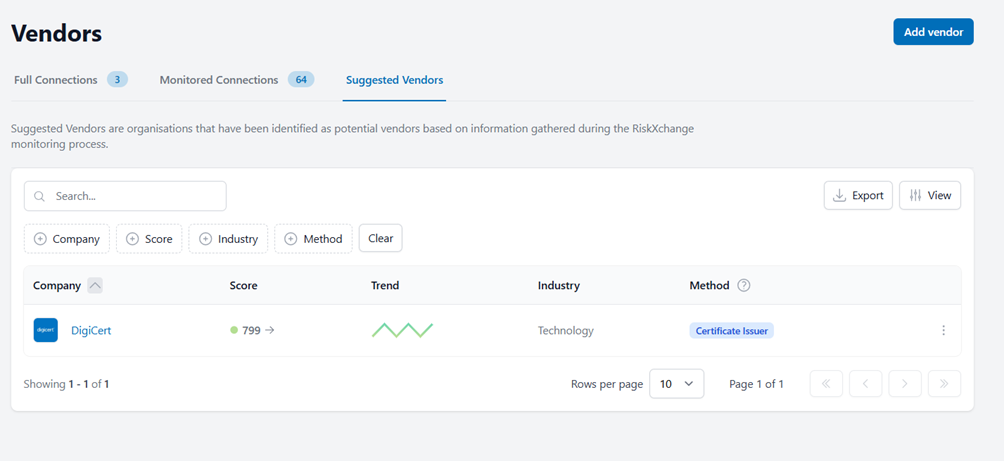Open the Method filter
Image resolution: width=1004 pixels, height=461 pixels.
[x=313, y=239]
